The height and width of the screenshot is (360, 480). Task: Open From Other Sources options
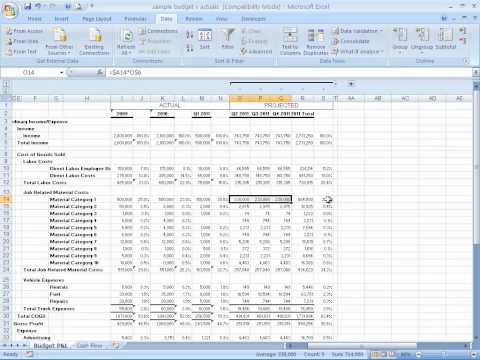coord(59,42)
